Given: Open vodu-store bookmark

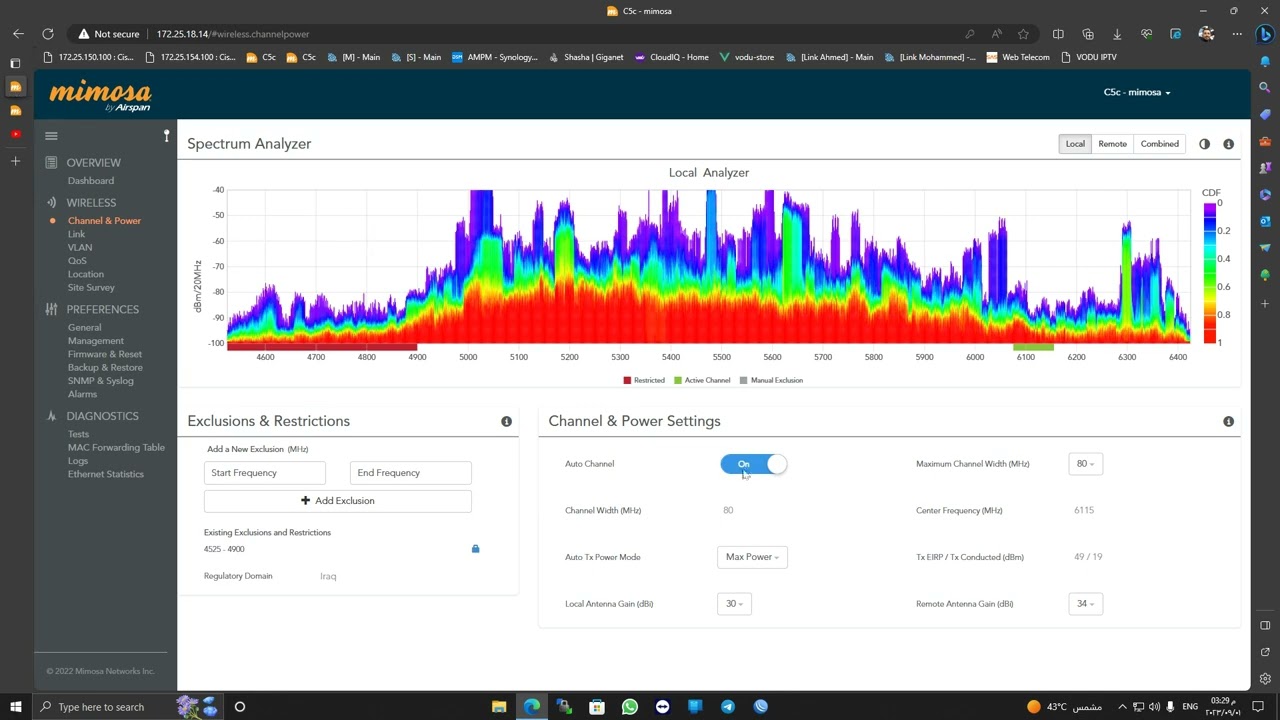Looking at the screenshot, I should (746, 57).
